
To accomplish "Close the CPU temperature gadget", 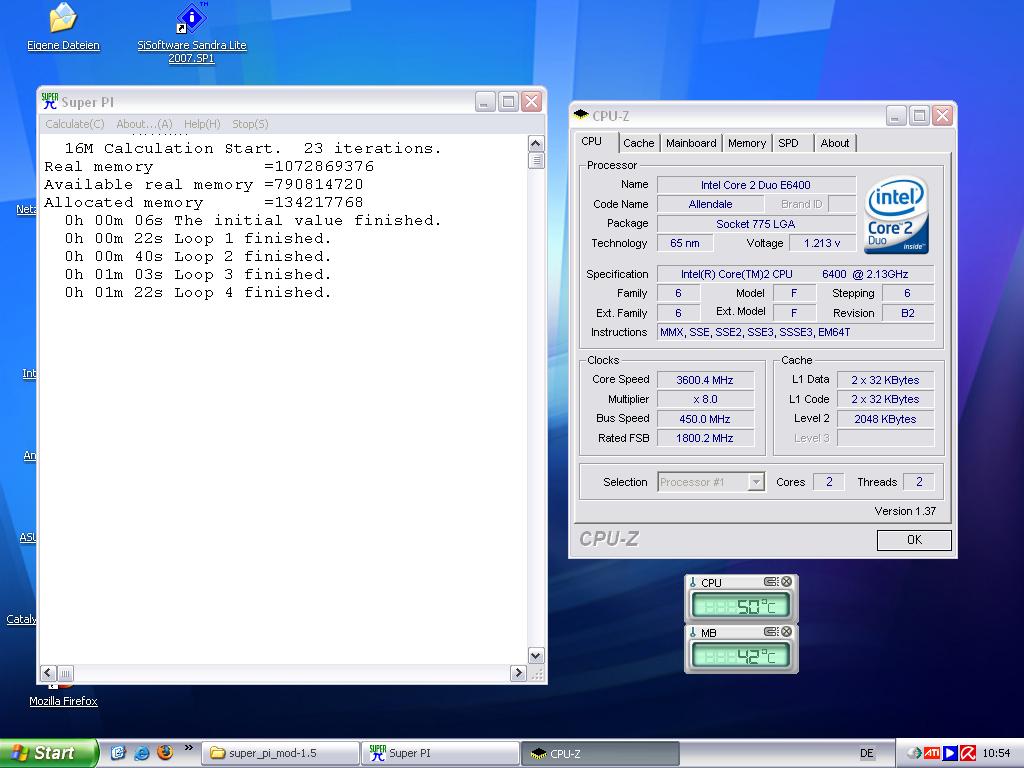I will pyautogui.click(x=786, y=581).
